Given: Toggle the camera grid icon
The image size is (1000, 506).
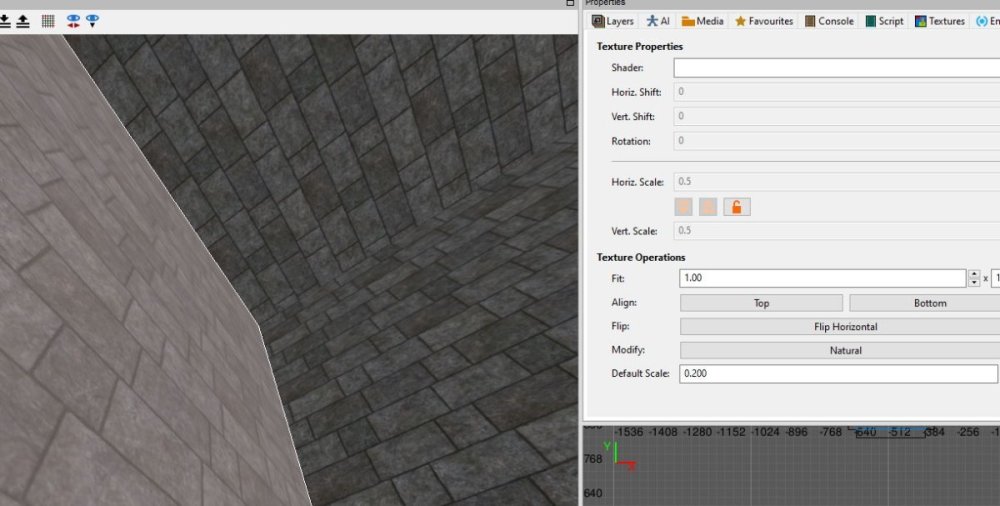Looking at the screenshot, I should coord(48,21).
